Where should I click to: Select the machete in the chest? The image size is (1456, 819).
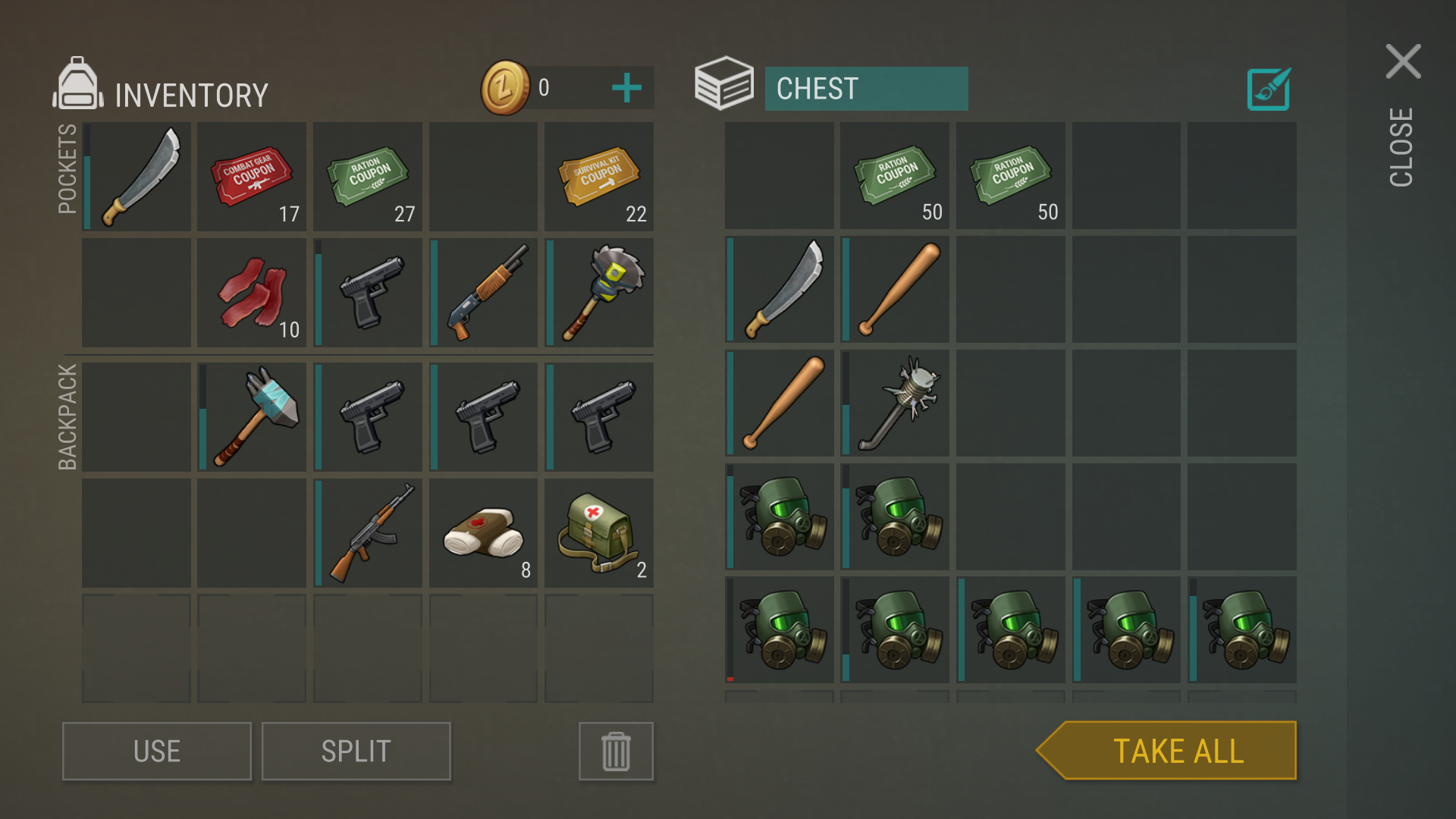779,289
